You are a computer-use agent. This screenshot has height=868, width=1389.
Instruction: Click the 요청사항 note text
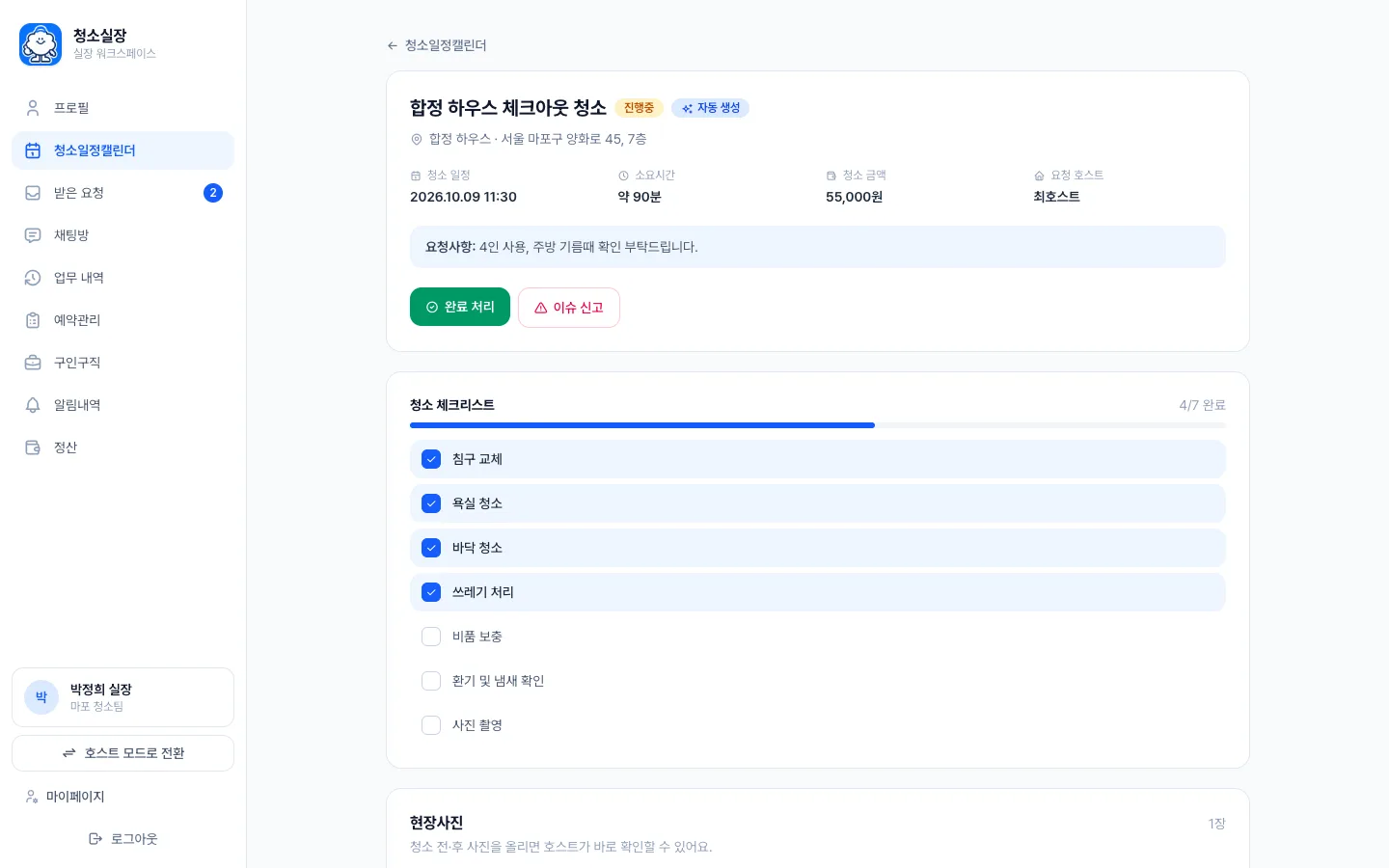pos(561,247)
